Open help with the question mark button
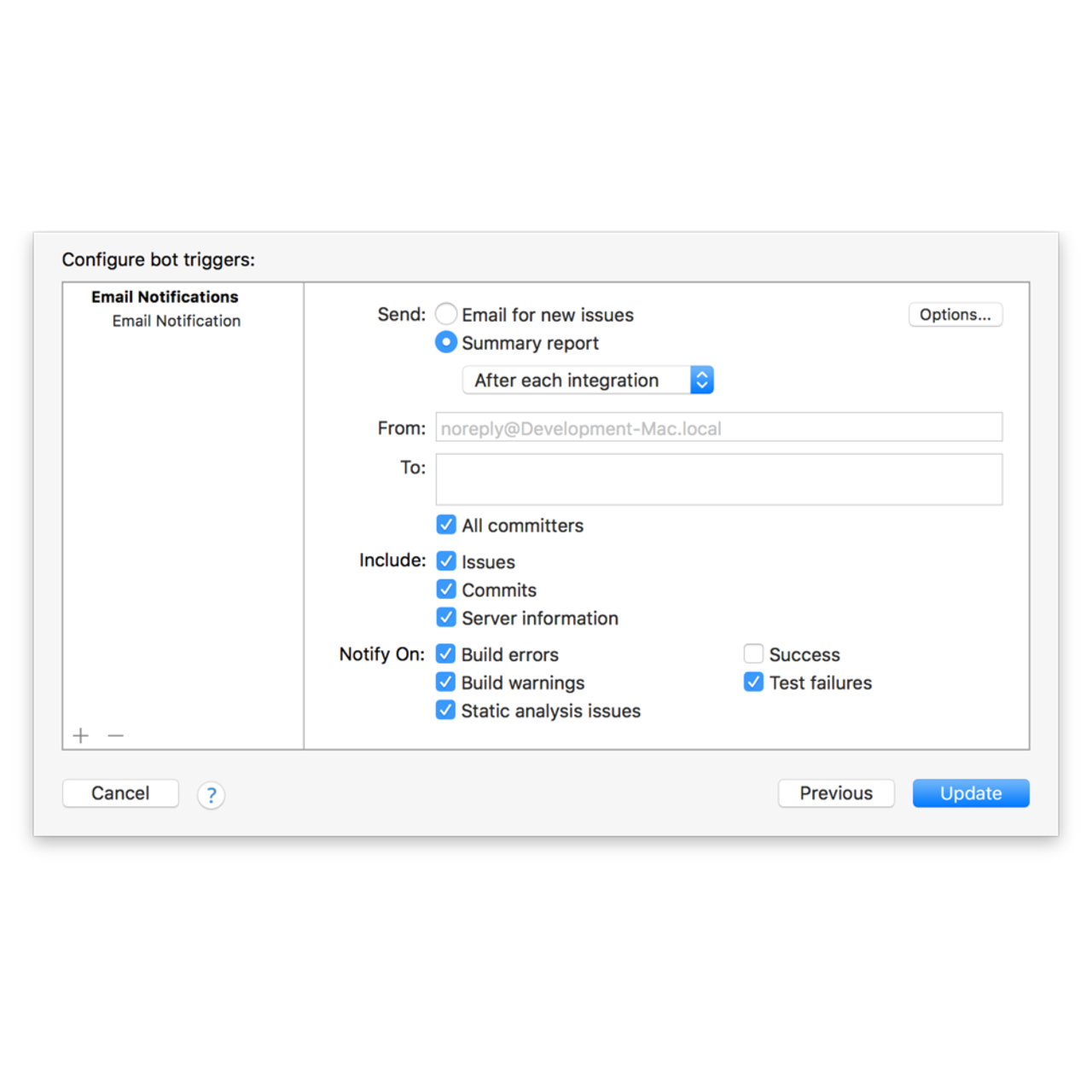The height and width of the screenshot is (1092, 1092). tap(211, 795)
